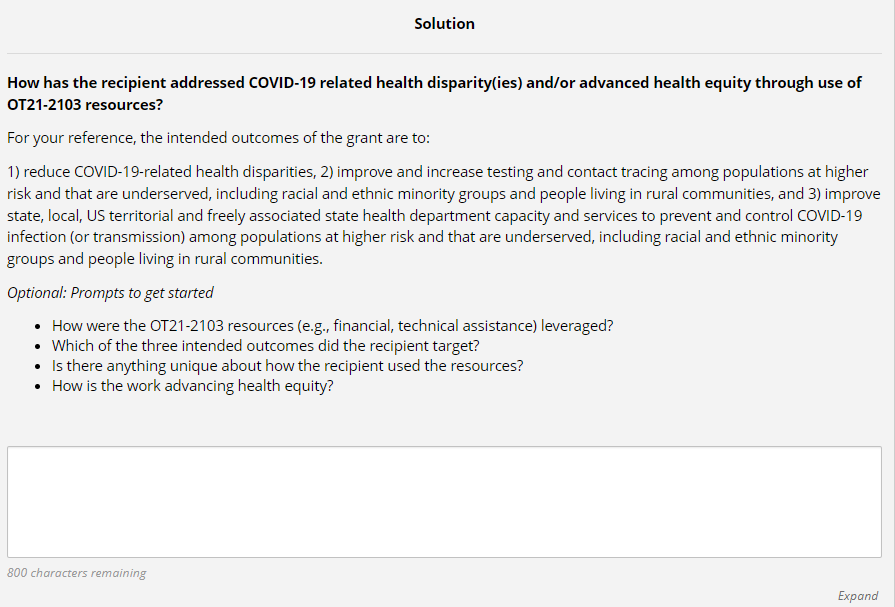Click prompt 'Which of the three intended outcomes'
895x607 pixels.
point(266,346)
